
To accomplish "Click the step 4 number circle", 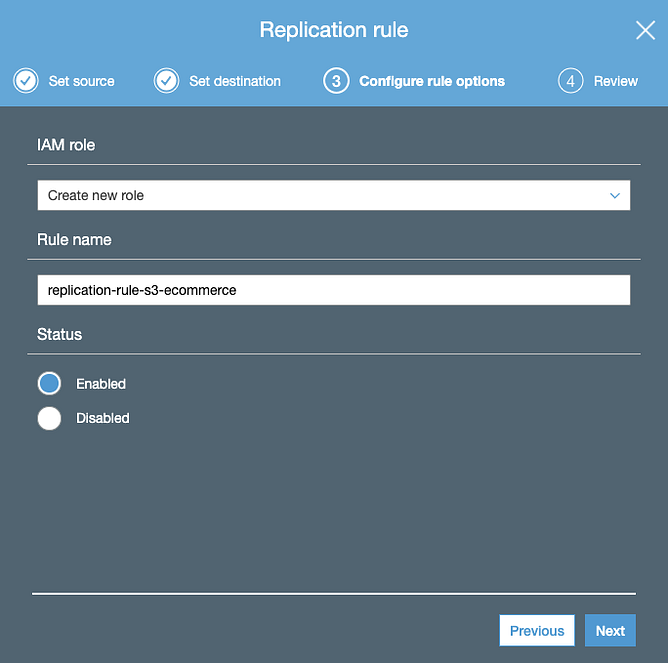I will [570, 81].
